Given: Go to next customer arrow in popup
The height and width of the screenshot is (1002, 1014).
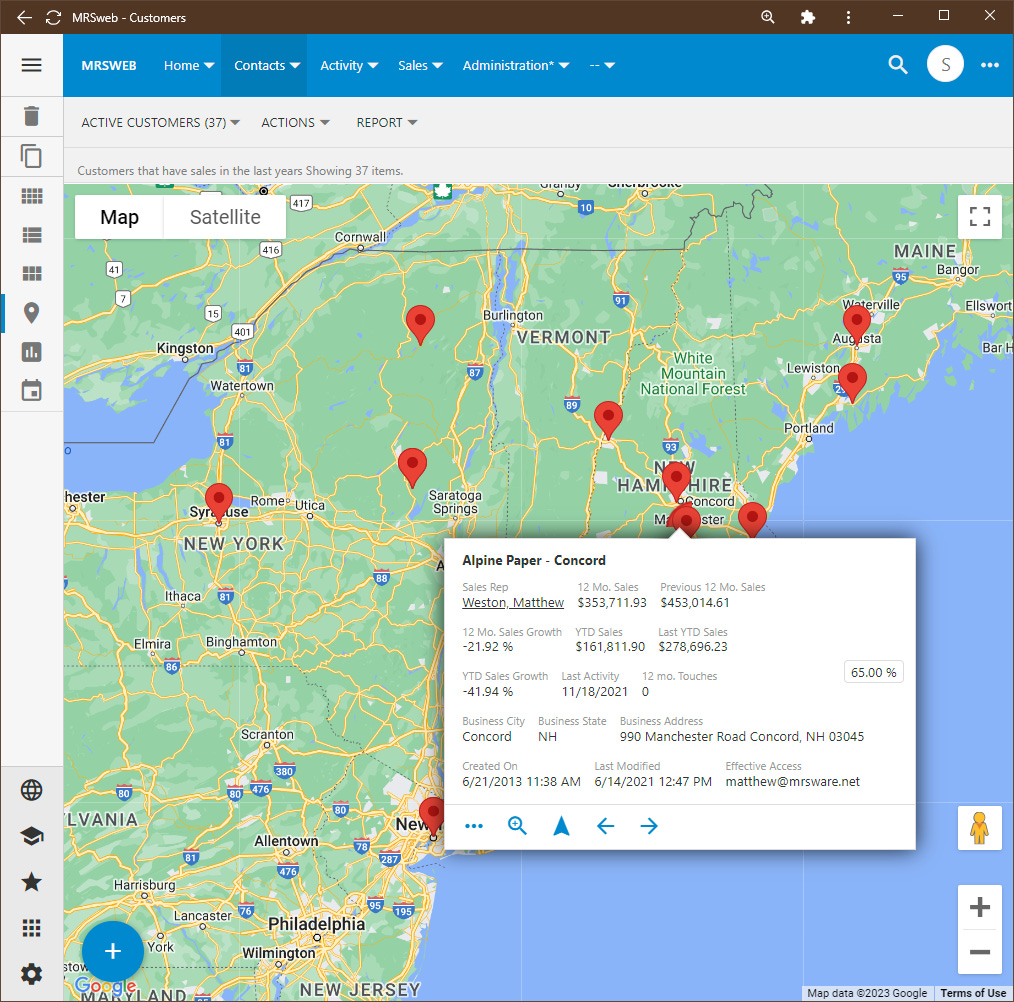Looking at the screenshot, I should [x=649, y=825].
